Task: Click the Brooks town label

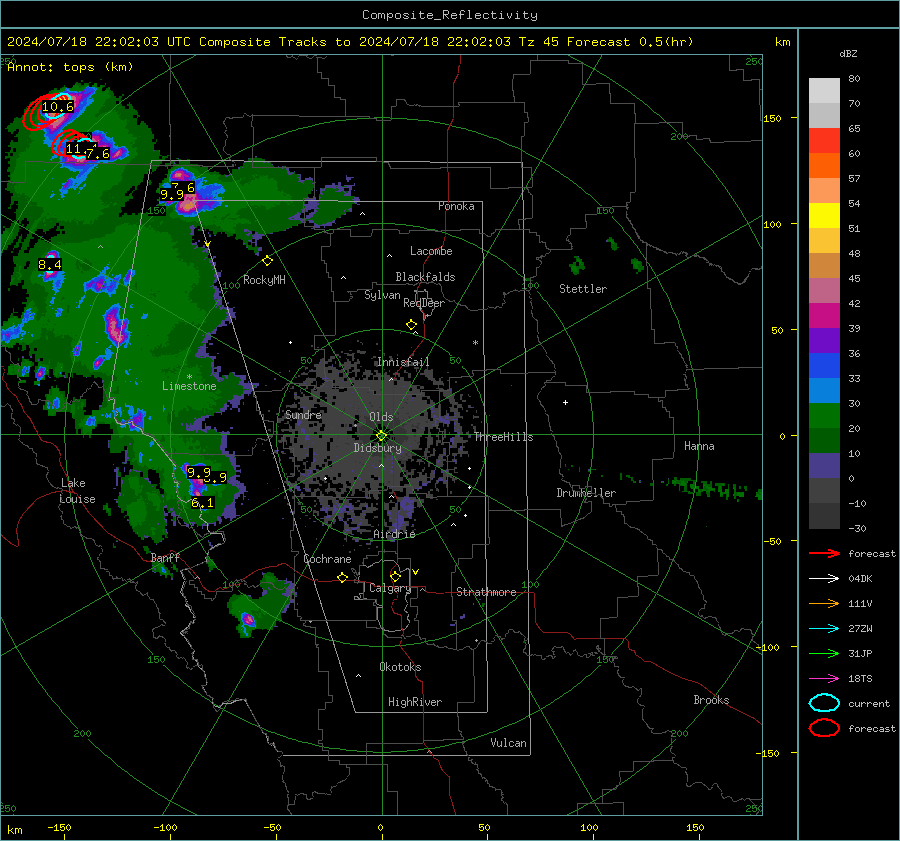Action: click(711, 700)
